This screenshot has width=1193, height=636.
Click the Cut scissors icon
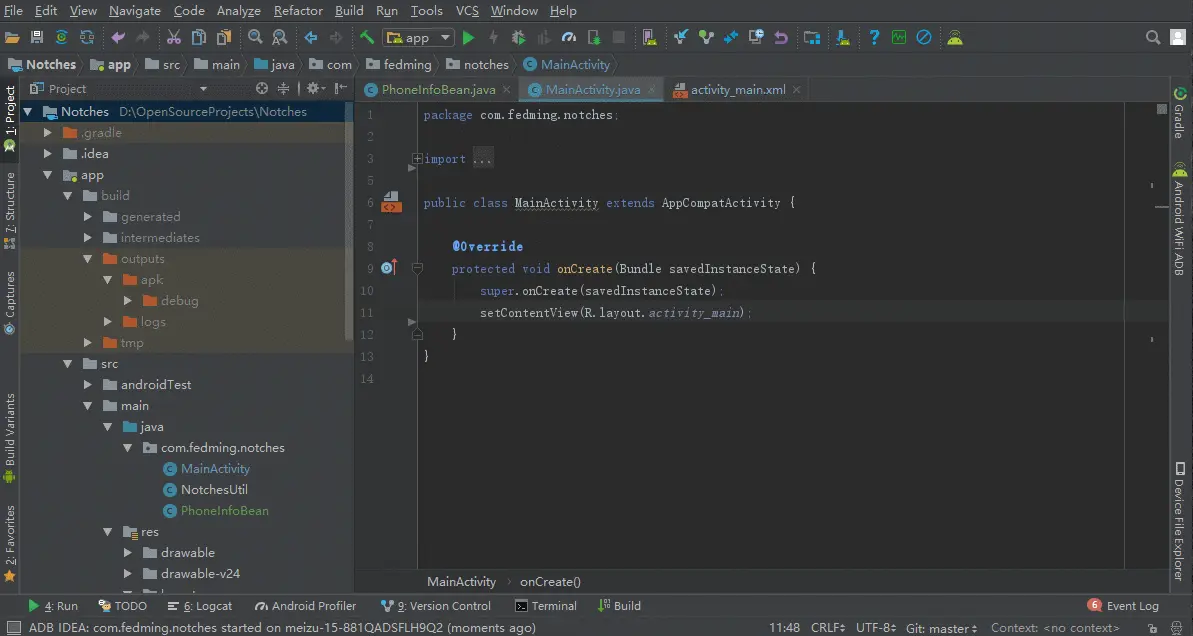tap(173, 37)
